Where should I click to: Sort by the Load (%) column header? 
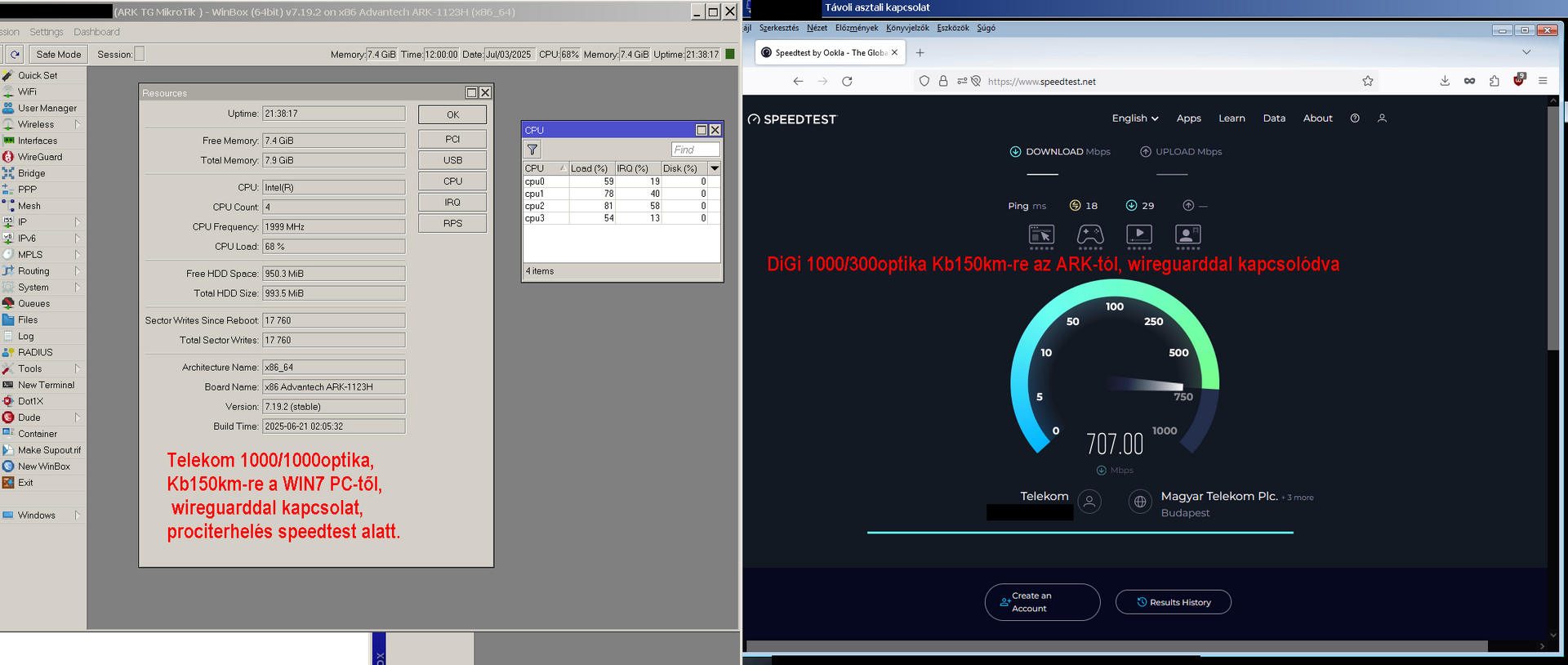pos(590,168)
